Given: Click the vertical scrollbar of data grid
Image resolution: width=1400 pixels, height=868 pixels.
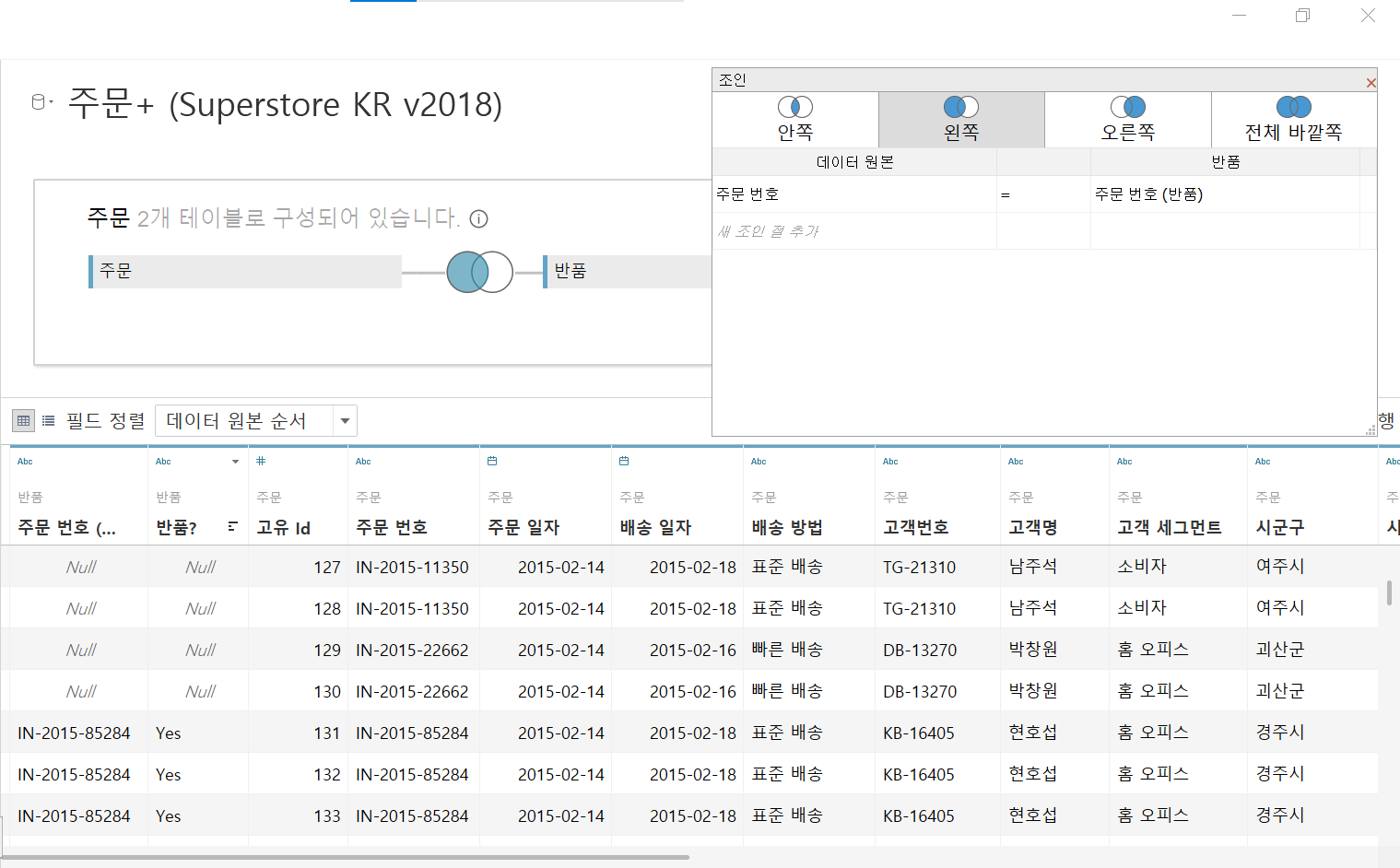Looking at the screenshot, I should click(x=1389, y=592).
